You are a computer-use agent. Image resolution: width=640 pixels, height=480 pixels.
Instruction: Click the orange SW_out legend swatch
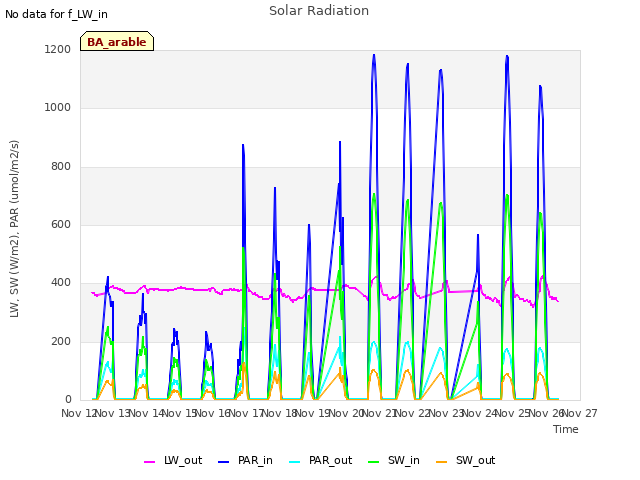pos(442,462)
